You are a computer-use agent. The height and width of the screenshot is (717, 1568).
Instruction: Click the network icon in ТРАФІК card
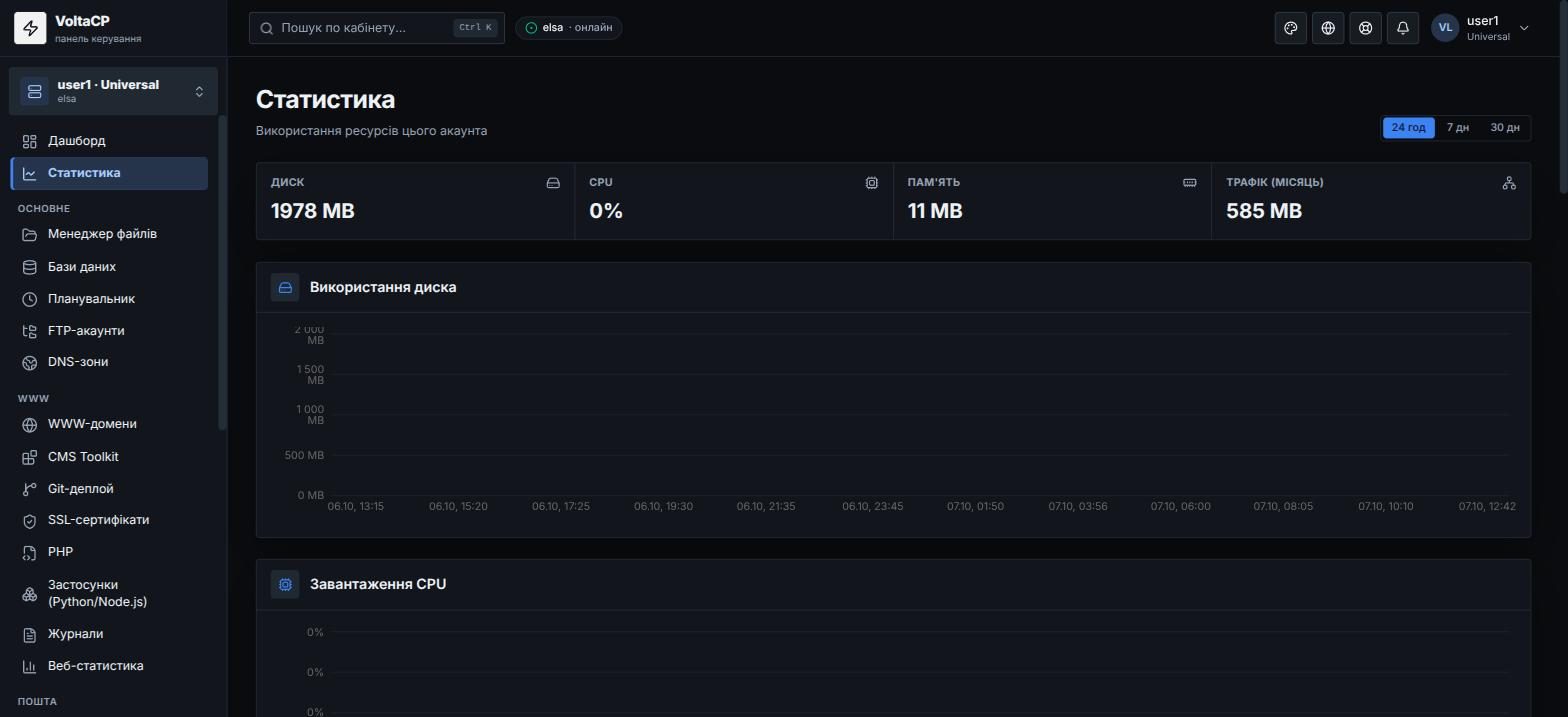(x=1509, y=183)
